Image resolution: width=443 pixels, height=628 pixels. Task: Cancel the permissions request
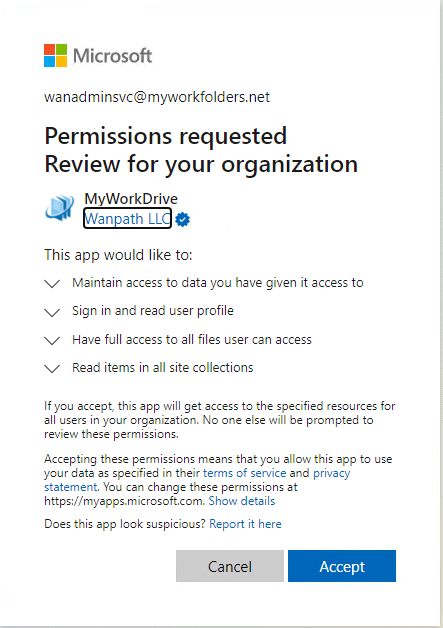pos(230,566)
